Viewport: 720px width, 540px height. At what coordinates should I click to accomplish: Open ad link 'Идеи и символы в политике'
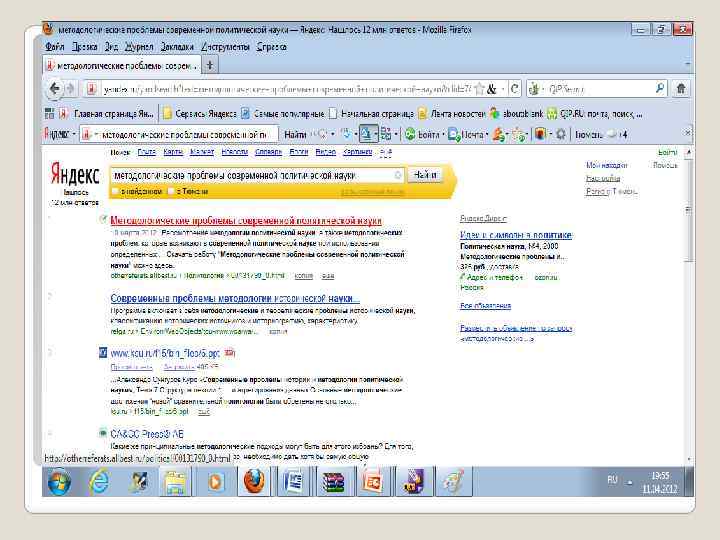tap(516, 235)
